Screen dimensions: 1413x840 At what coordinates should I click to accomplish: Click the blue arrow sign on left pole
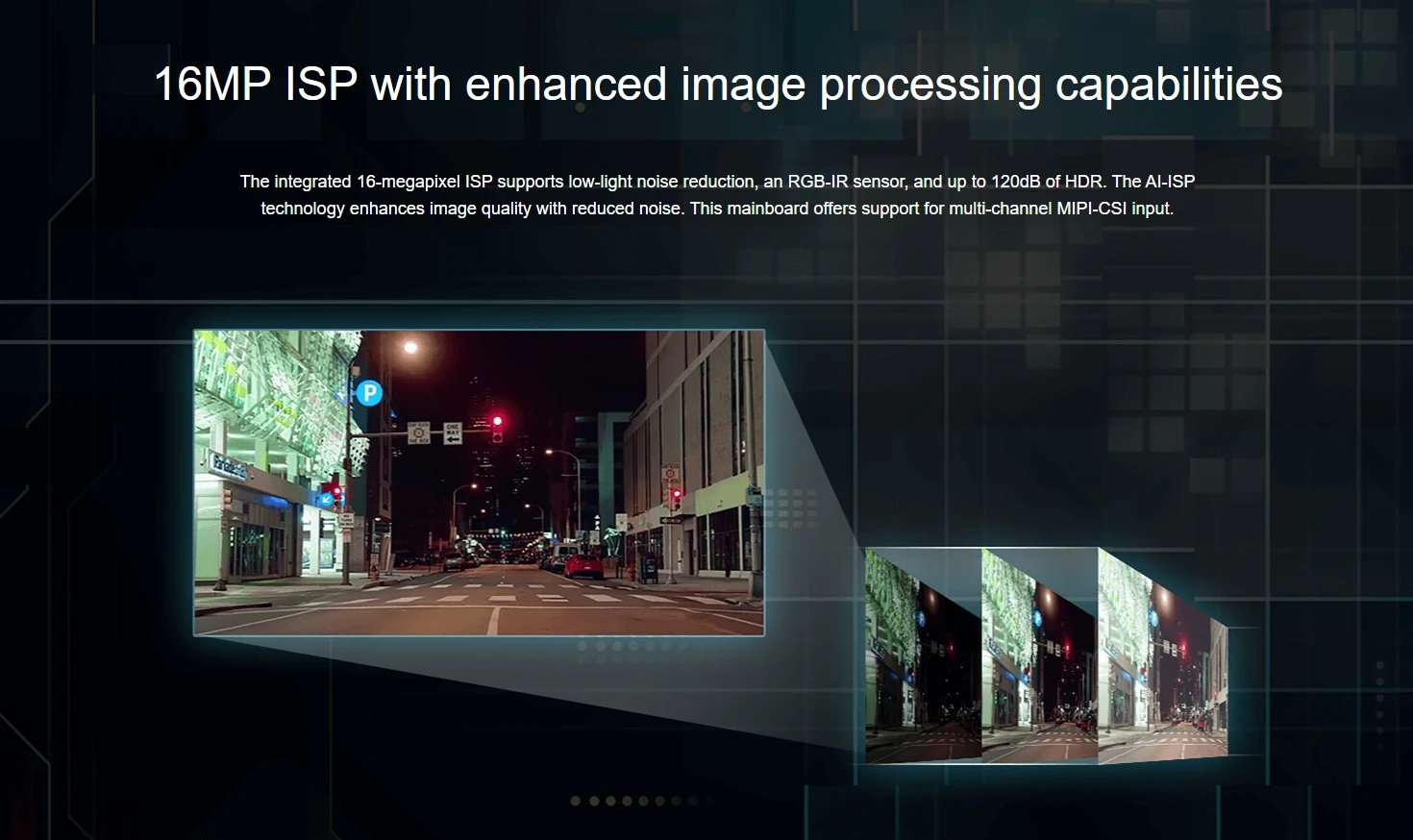click(326, 499)
